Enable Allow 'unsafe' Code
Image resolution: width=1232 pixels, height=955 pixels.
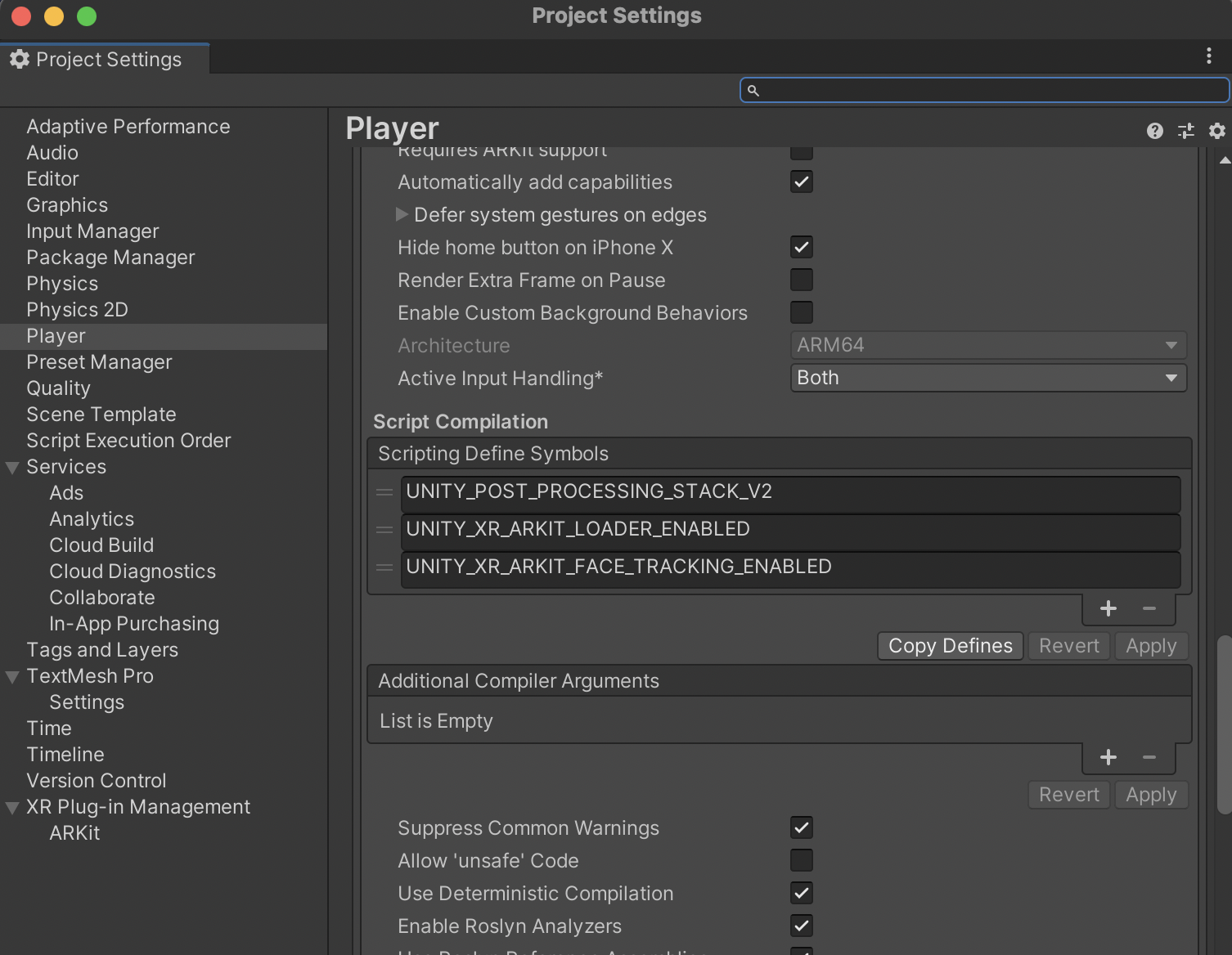801,860
